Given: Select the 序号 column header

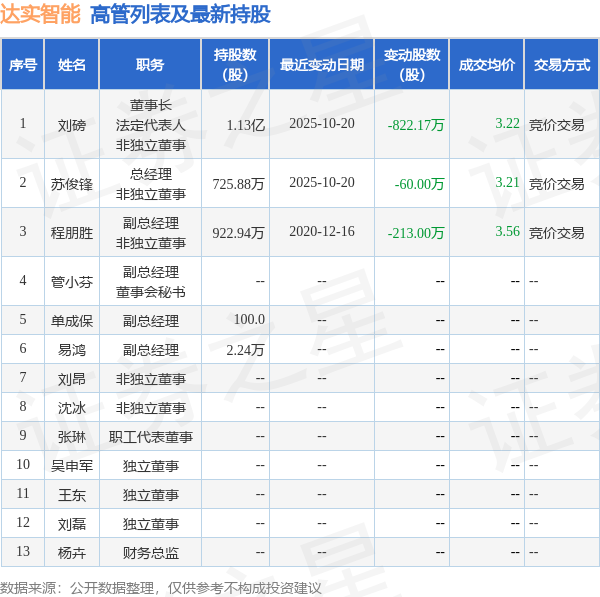Looking at the screenshot, I should 23,64.
